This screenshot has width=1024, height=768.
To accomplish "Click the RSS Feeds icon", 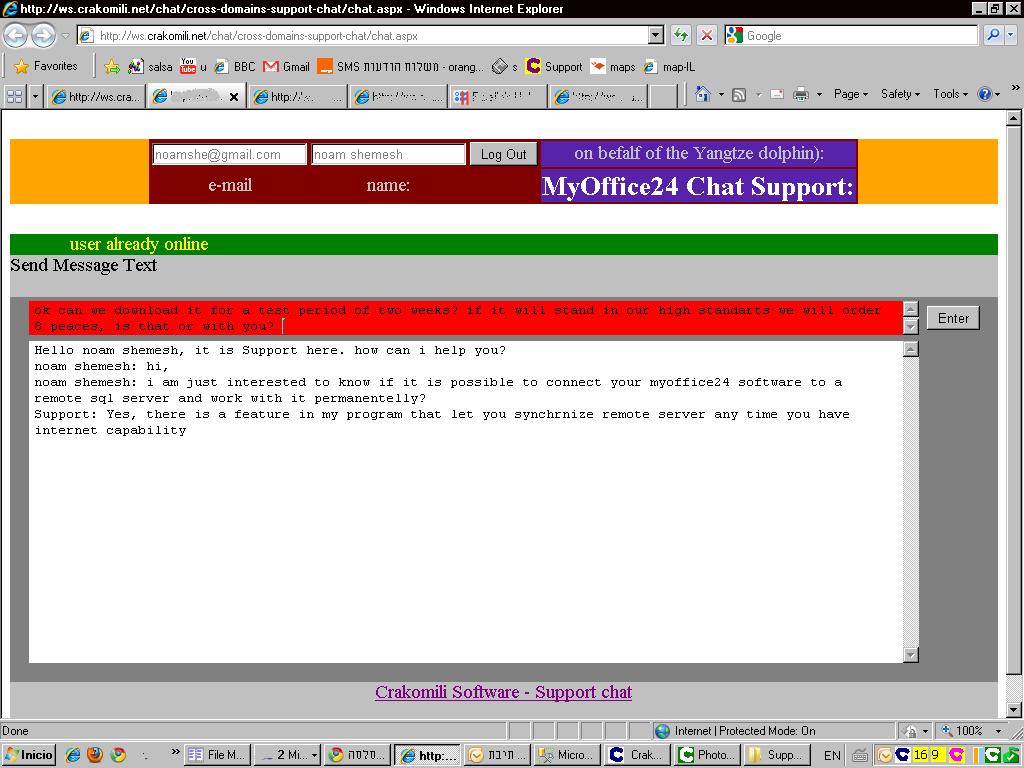I will coord(739,95).
